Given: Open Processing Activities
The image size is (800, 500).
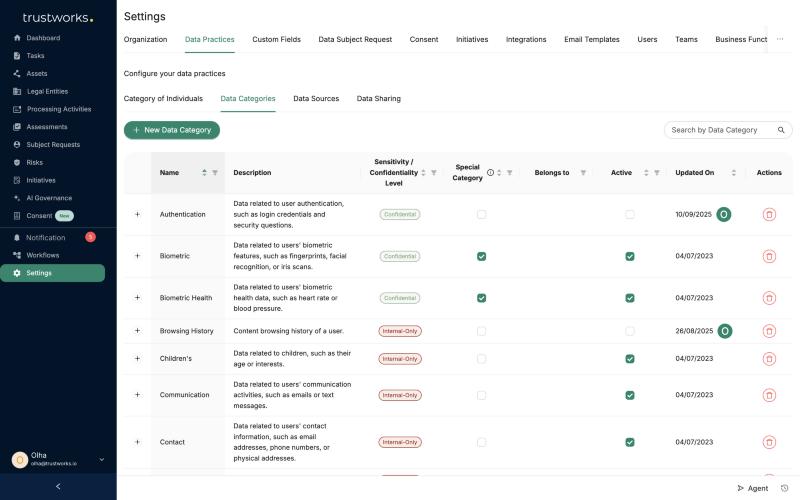Looking at the screenshot, I should 59,109.
